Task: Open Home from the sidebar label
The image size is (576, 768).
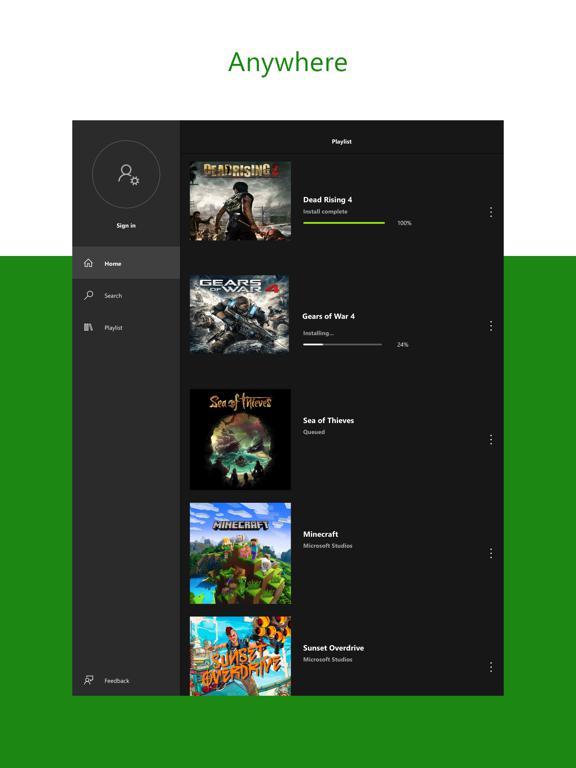Action: [x=113, y=264]
